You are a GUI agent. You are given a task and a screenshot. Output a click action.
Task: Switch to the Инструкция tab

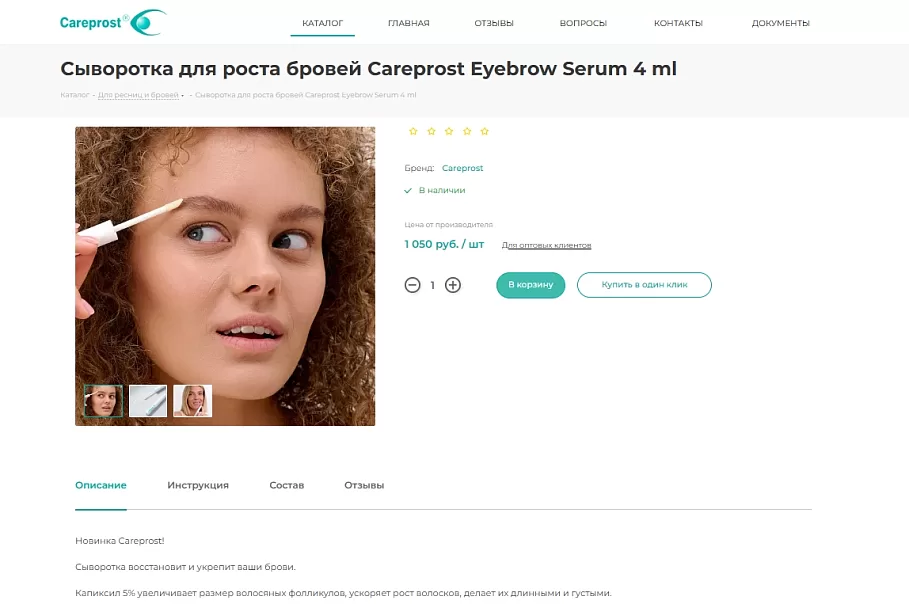(198, 485)
